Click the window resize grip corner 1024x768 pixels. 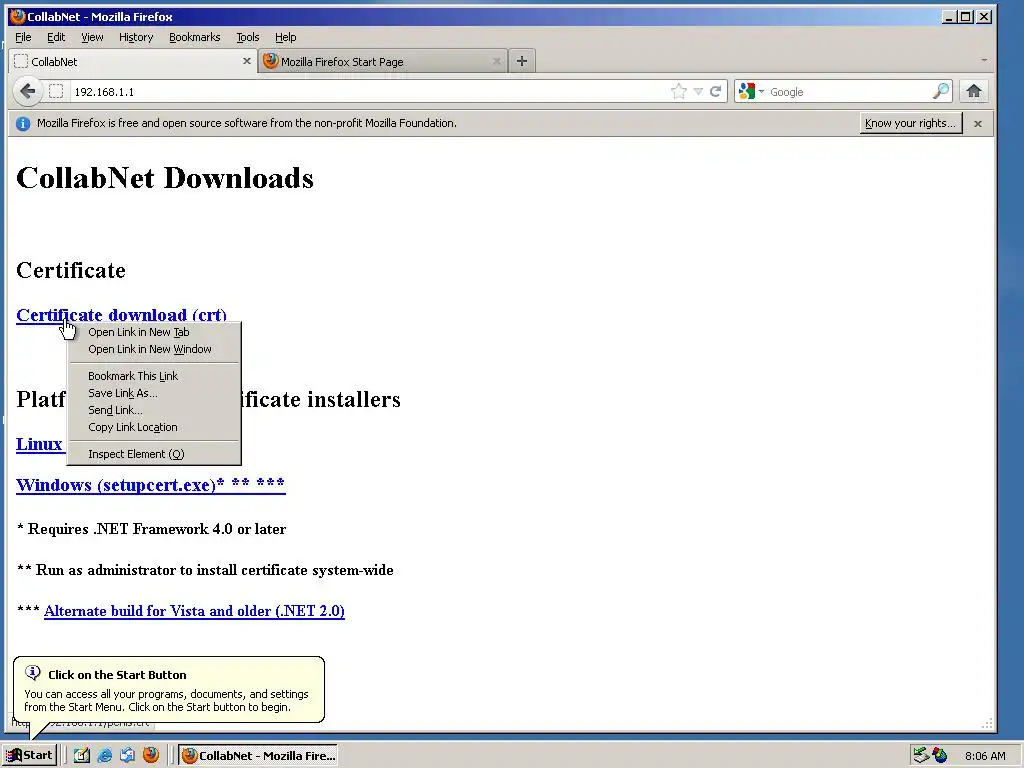(x=987, y=723)
